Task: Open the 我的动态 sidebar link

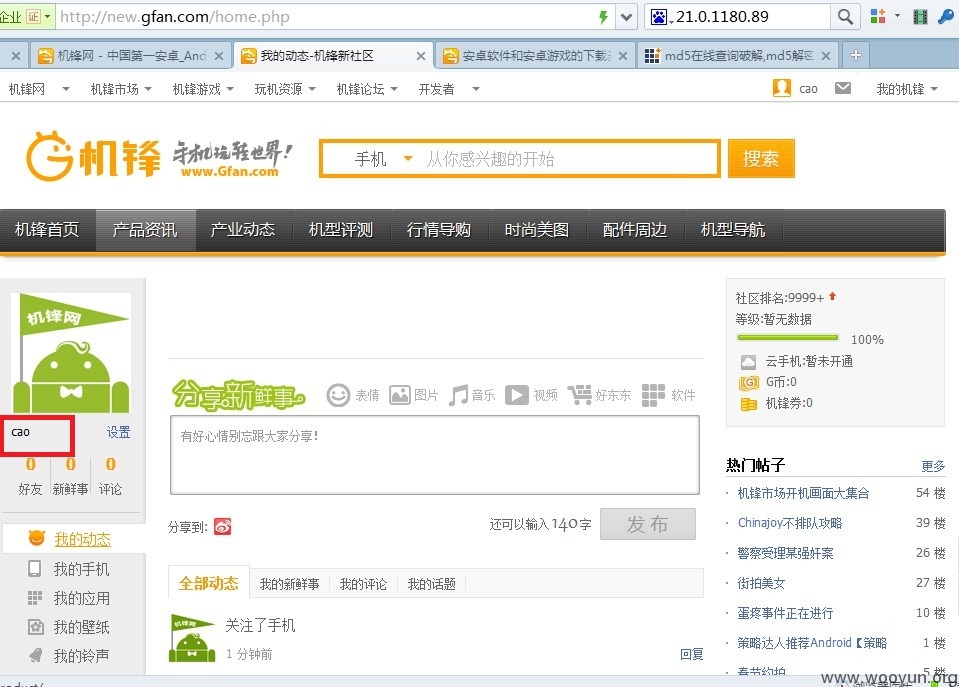Action: click(83, 539)
